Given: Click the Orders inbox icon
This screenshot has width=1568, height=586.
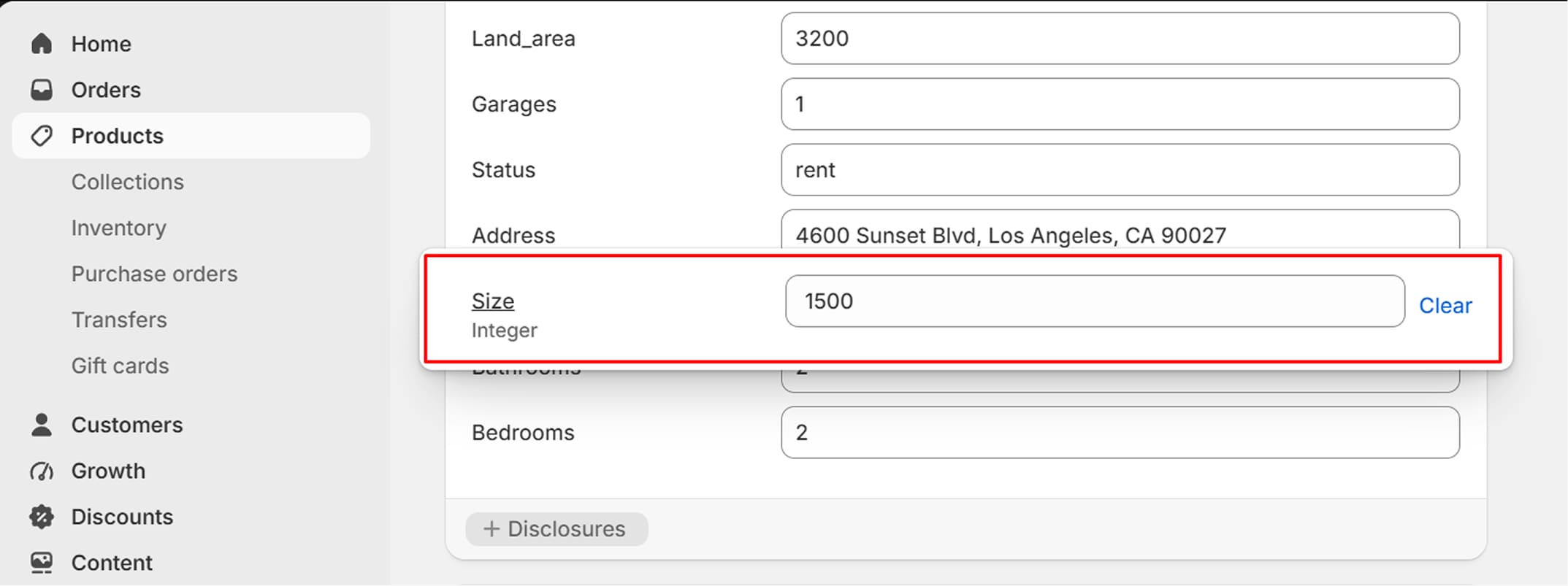Looking at the screenshot, I should pyautogui.click(x=42, y=90).
